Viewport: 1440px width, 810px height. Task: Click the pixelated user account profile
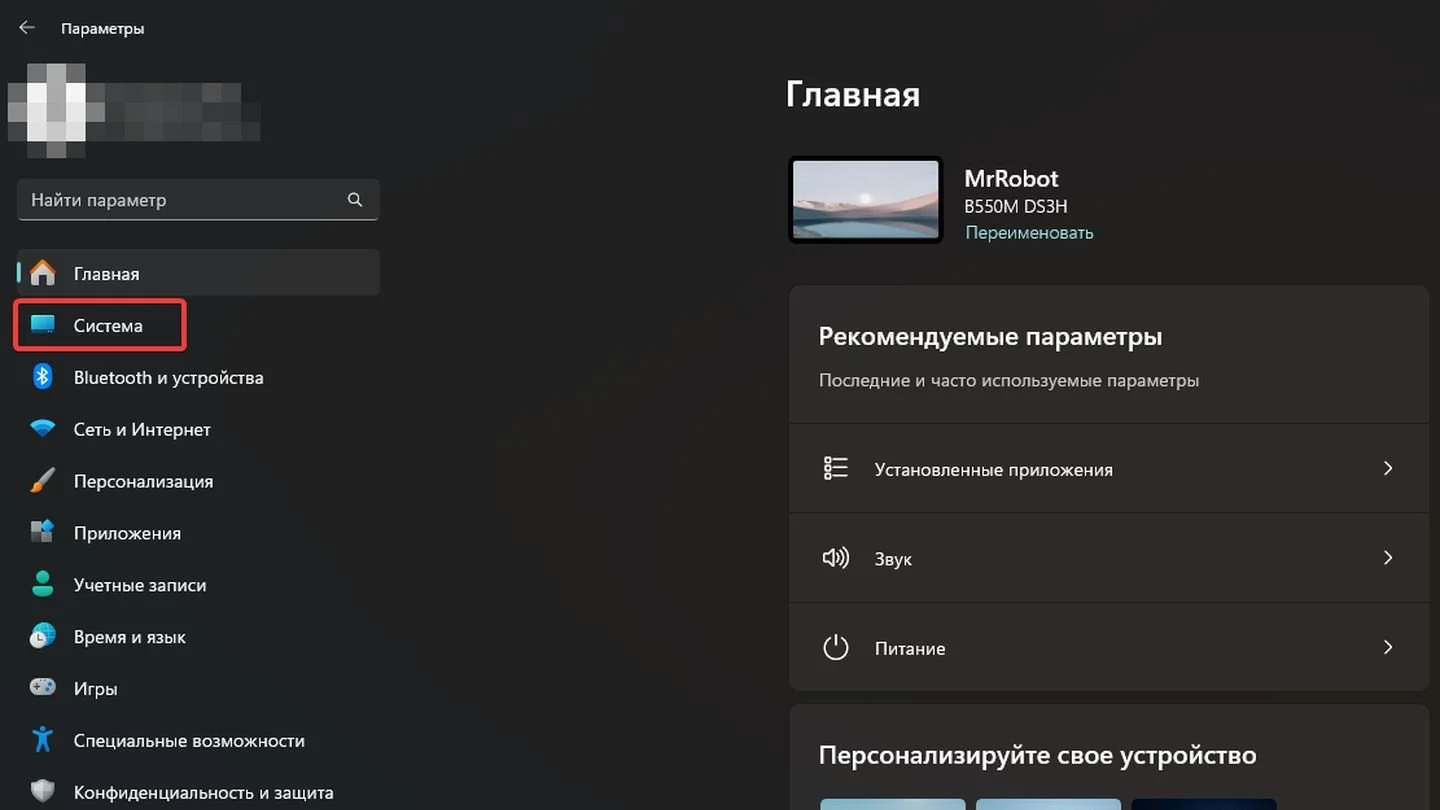(133, 110)
